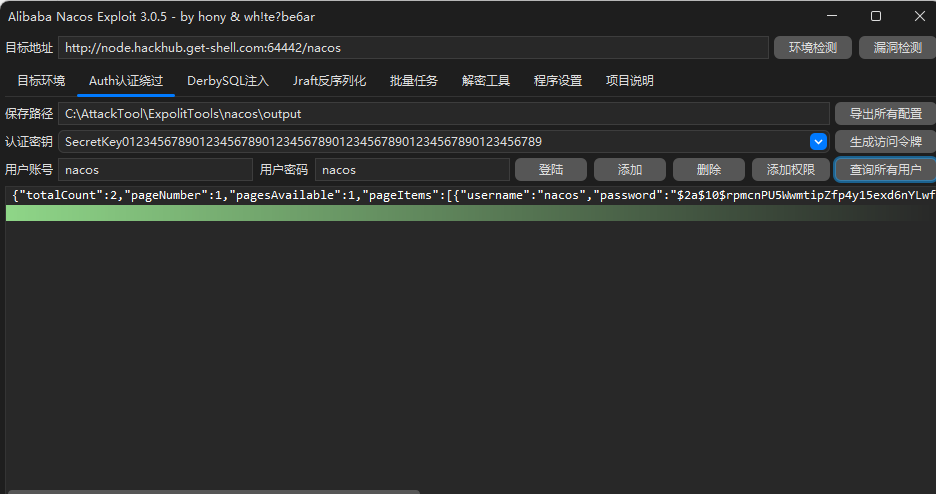Open the 解密工具 tab
Screen dimensions: 936x494
pyautogui.click(x=486, y=81)
